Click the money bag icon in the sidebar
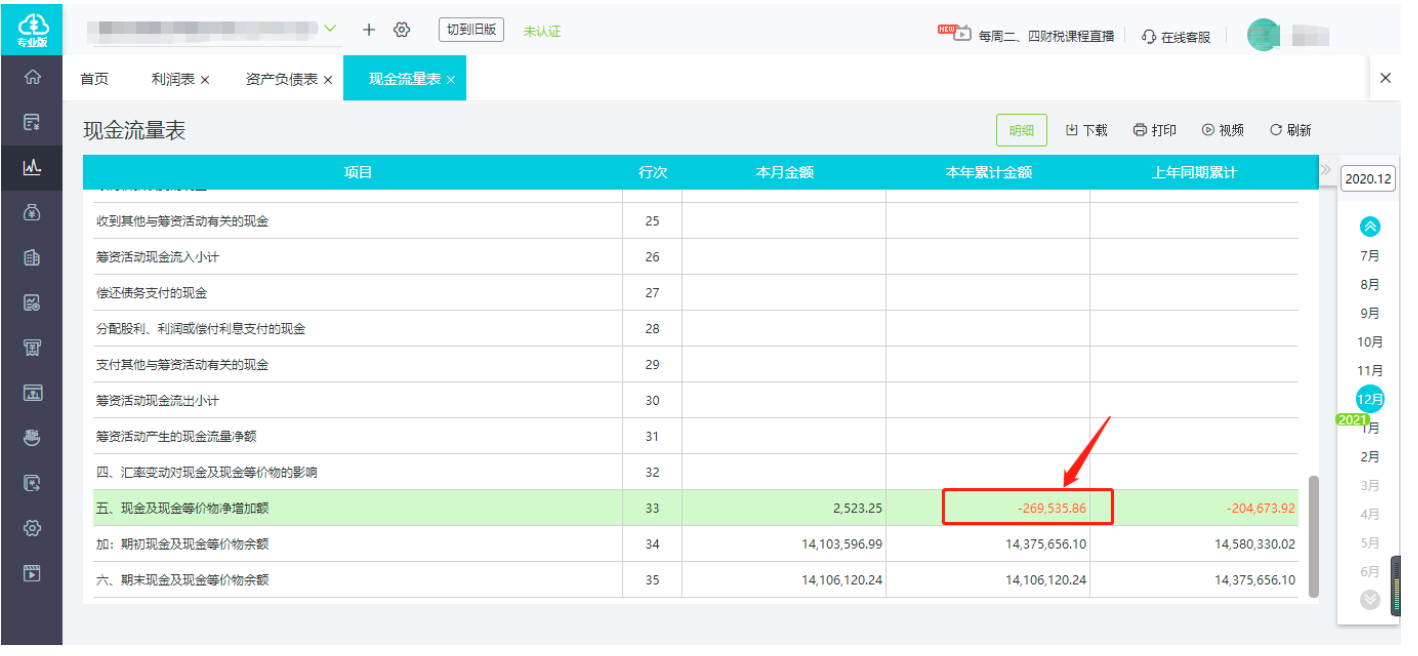 32,212
